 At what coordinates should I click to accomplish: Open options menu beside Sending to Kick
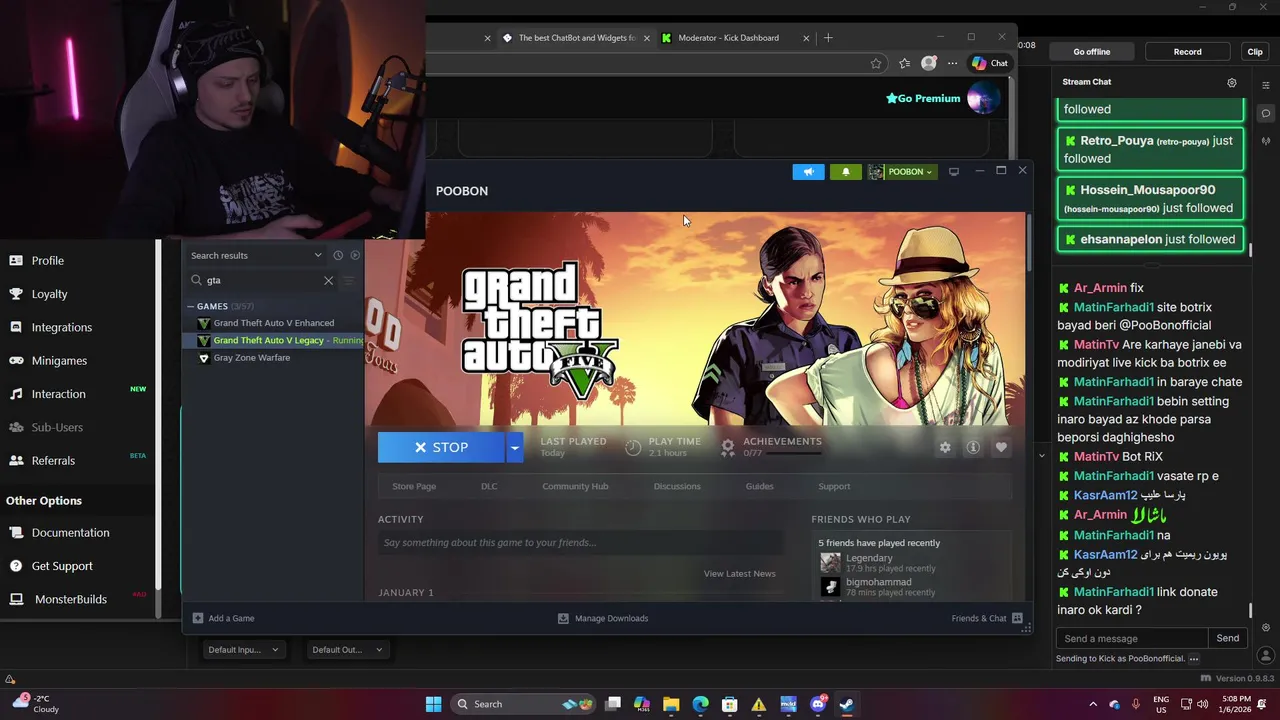point(1194,659)
